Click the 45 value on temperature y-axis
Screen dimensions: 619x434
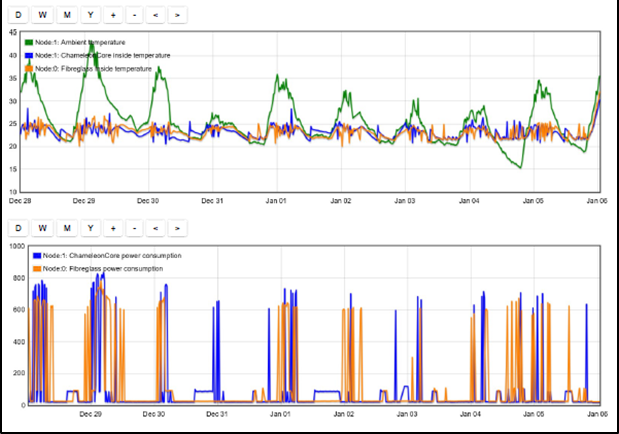tap(13, 32)
